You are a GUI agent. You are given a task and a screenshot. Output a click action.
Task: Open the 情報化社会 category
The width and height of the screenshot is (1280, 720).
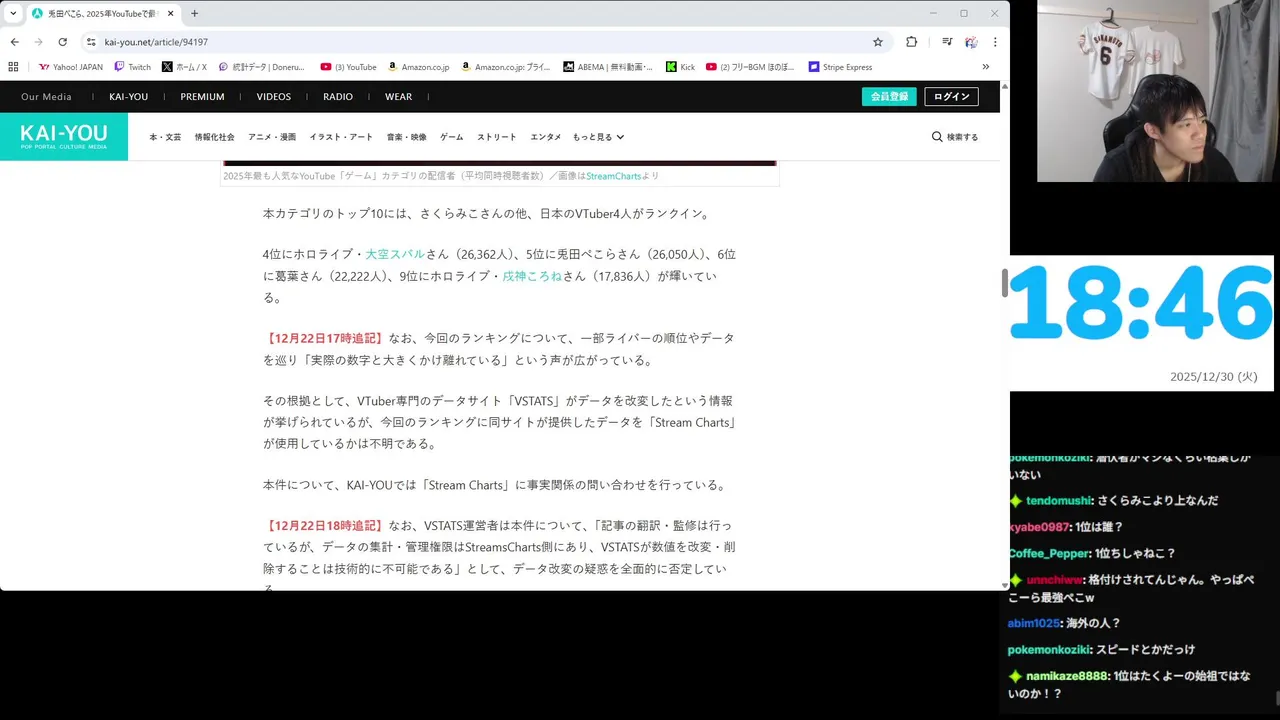click(214, 137)
